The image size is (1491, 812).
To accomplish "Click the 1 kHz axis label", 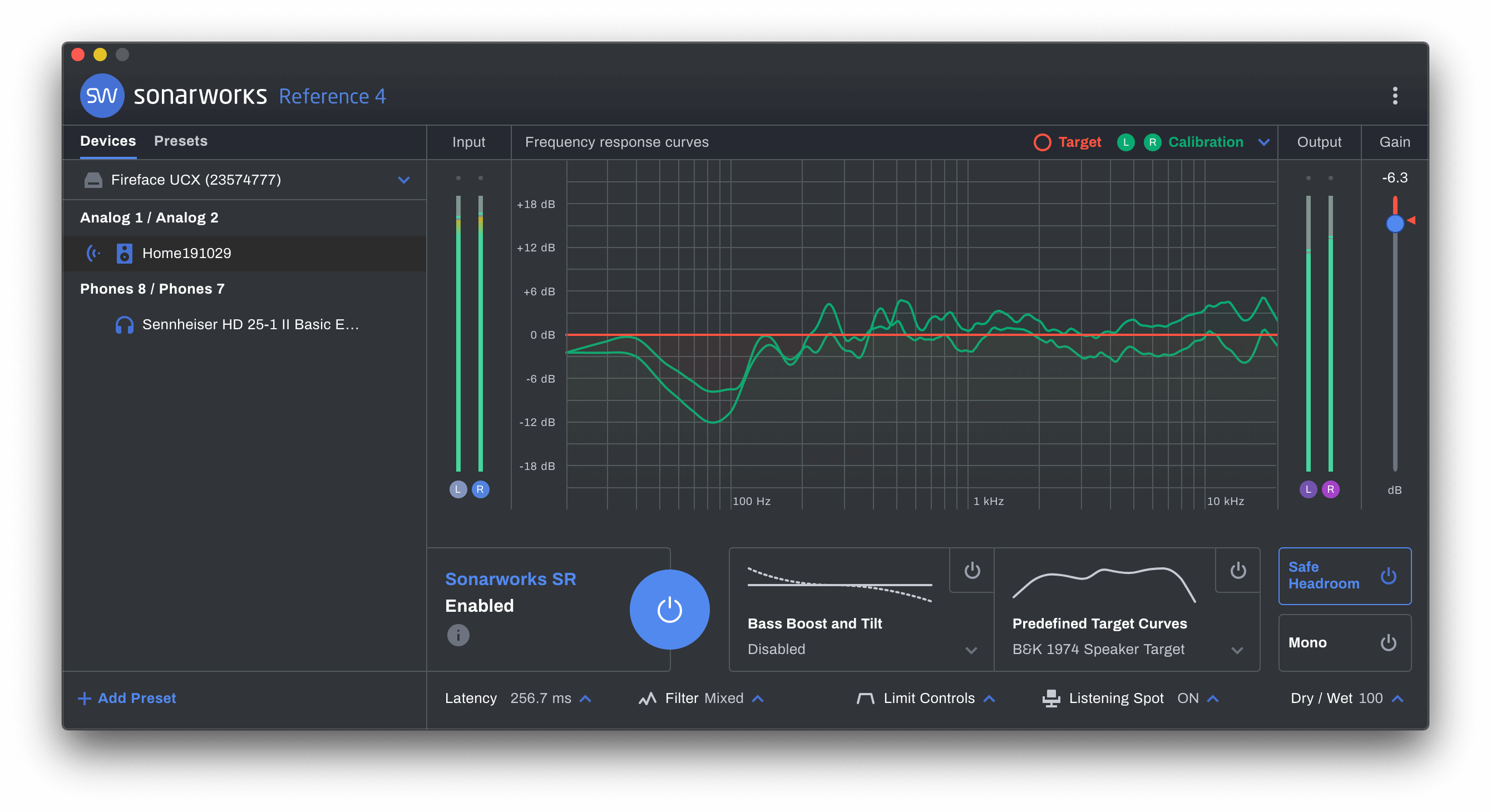I will 988,501.
